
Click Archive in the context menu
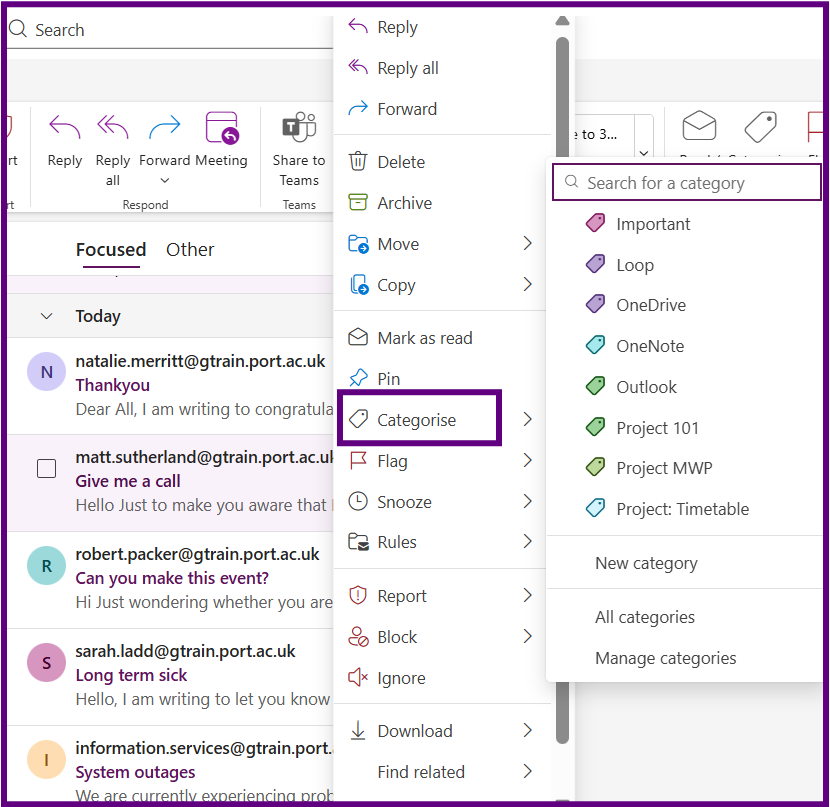442,203
